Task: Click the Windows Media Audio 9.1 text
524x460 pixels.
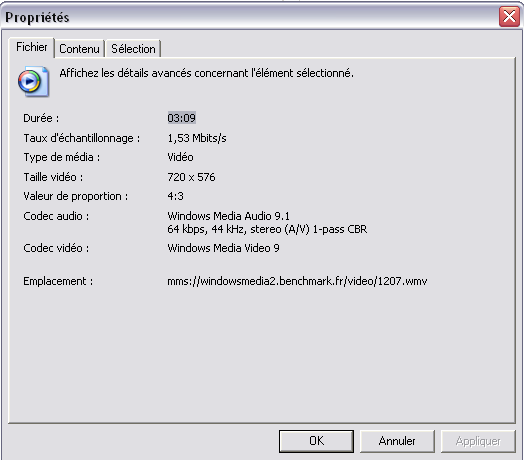Action: (x=229, y=216)
